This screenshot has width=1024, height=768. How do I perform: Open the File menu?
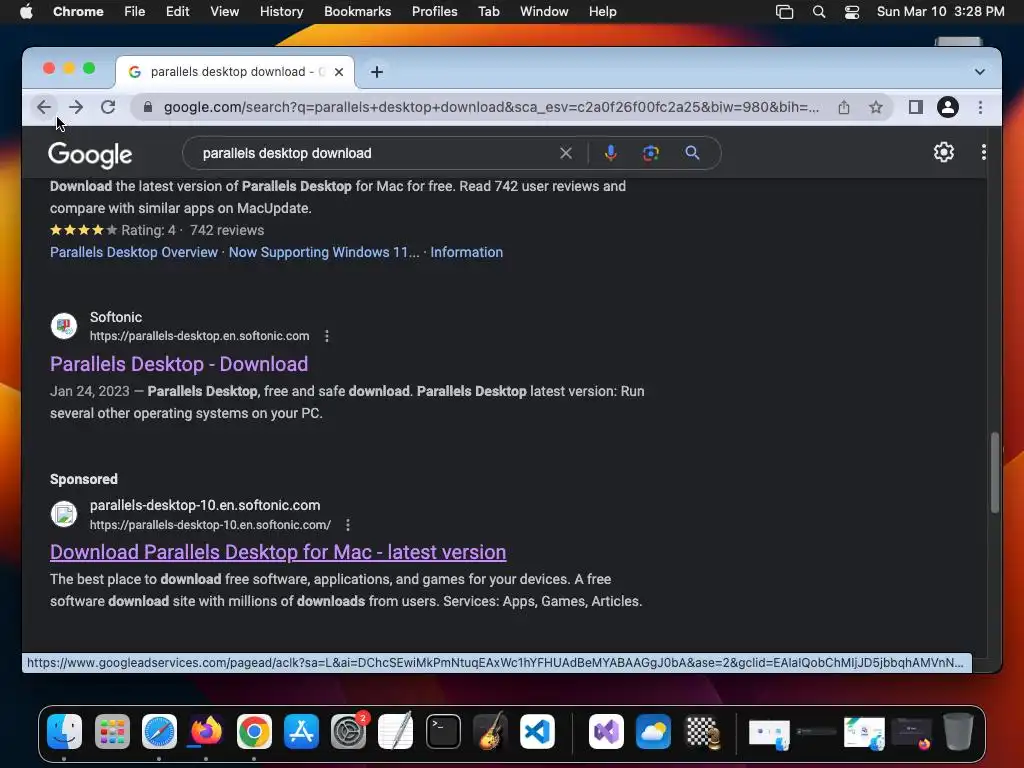[x=135, y=12]
